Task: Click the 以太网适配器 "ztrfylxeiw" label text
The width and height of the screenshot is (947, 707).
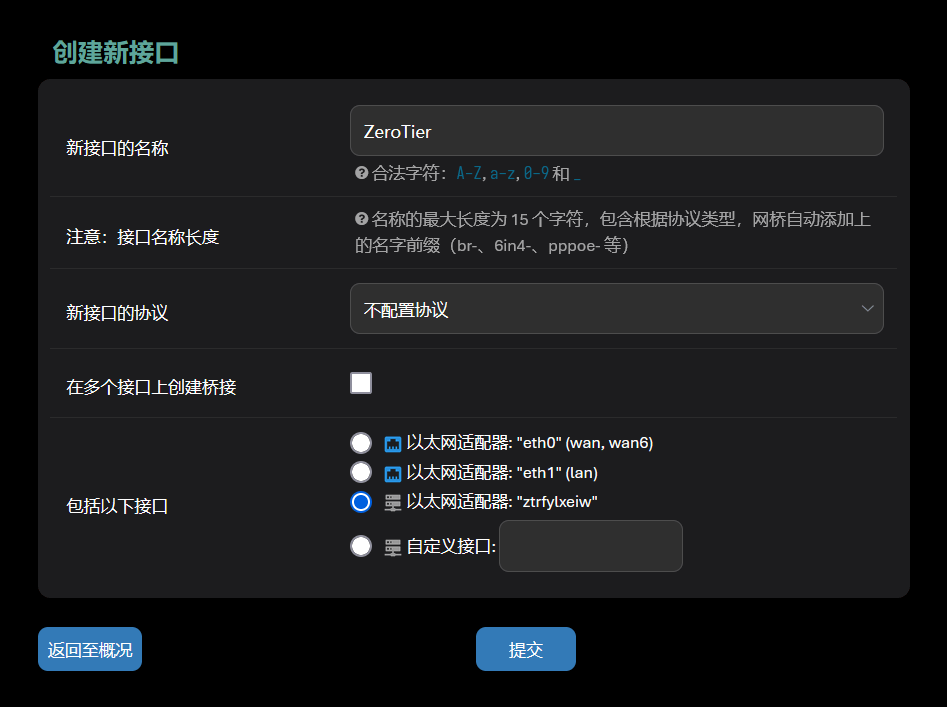Action: [501, 502]
